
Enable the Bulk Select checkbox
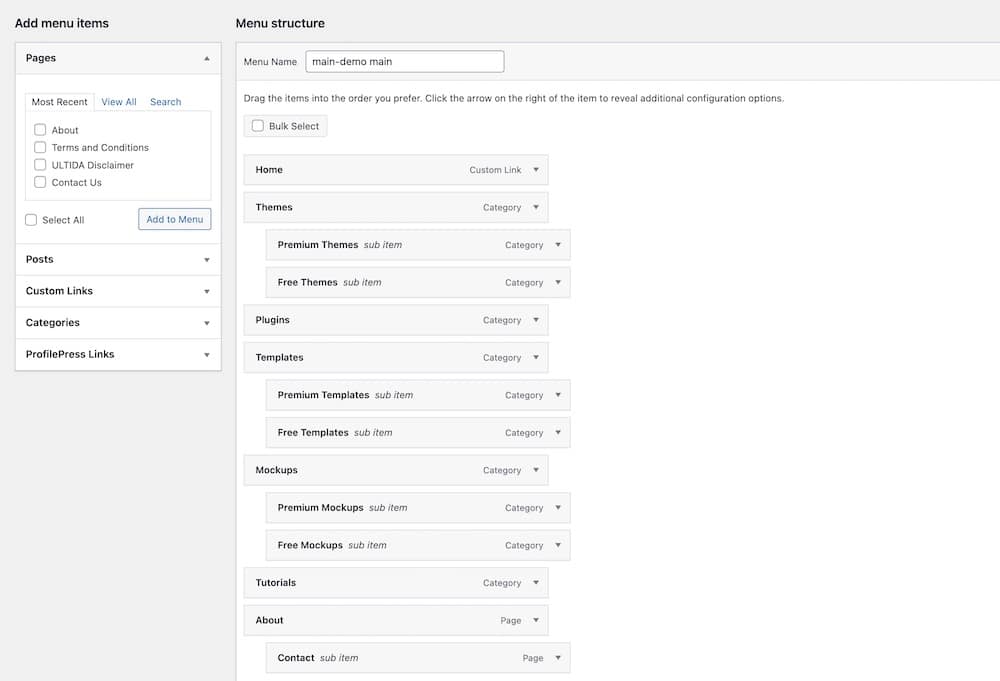(x=258, y=126)
